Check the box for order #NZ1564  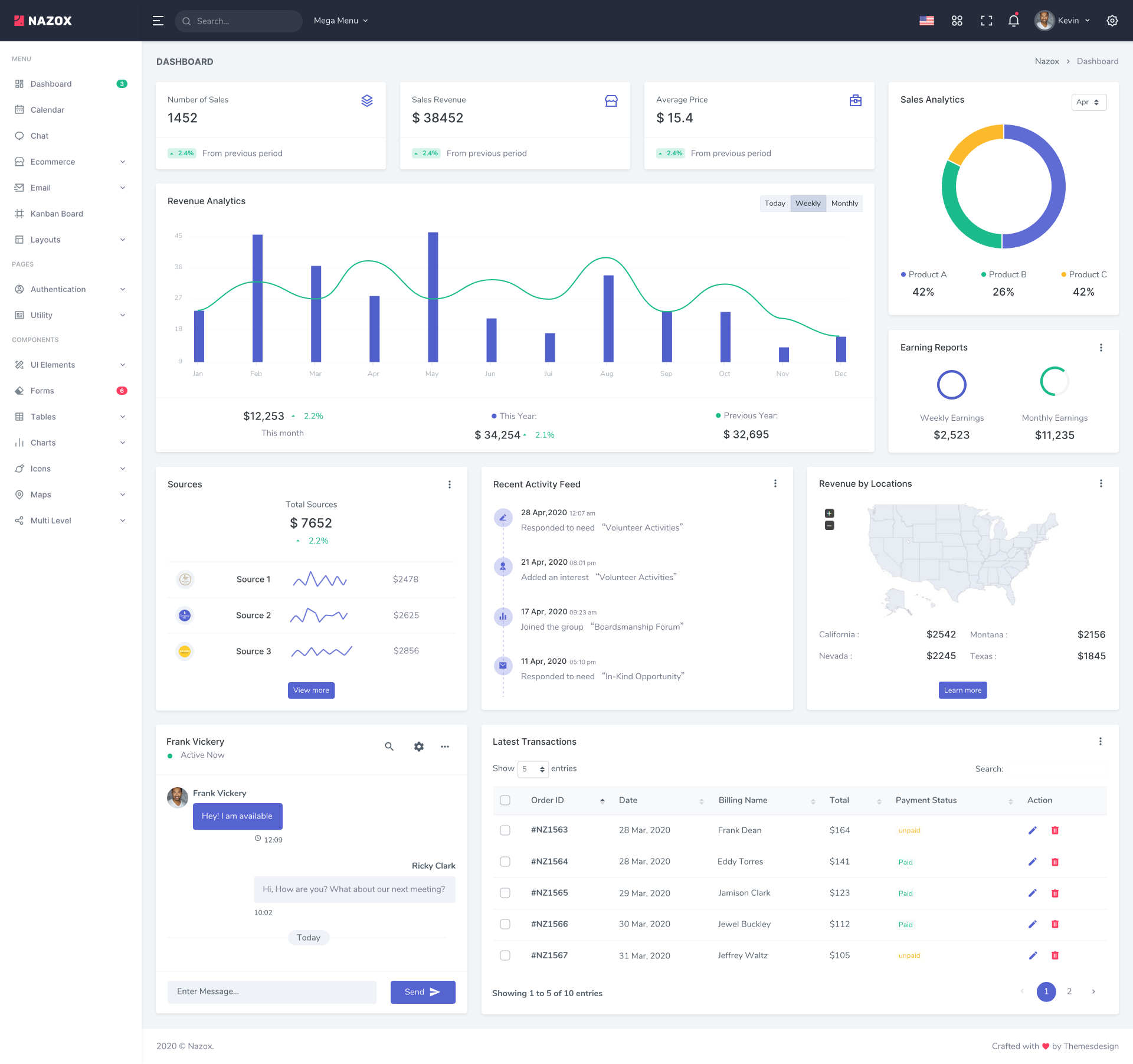(x=505, y=862)
